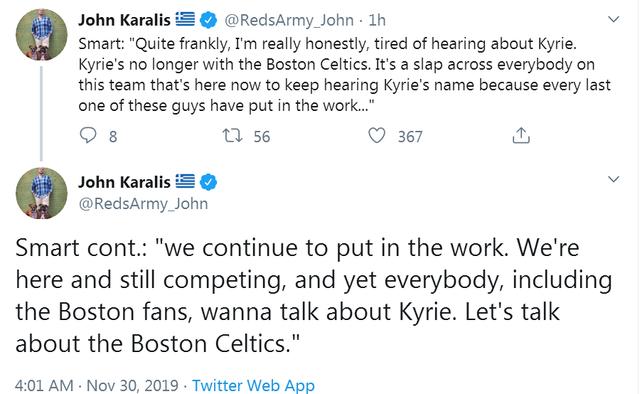The image size is (640, 394).
Task: Click the 1h timestamp on the first tweet
Action: 377,20
